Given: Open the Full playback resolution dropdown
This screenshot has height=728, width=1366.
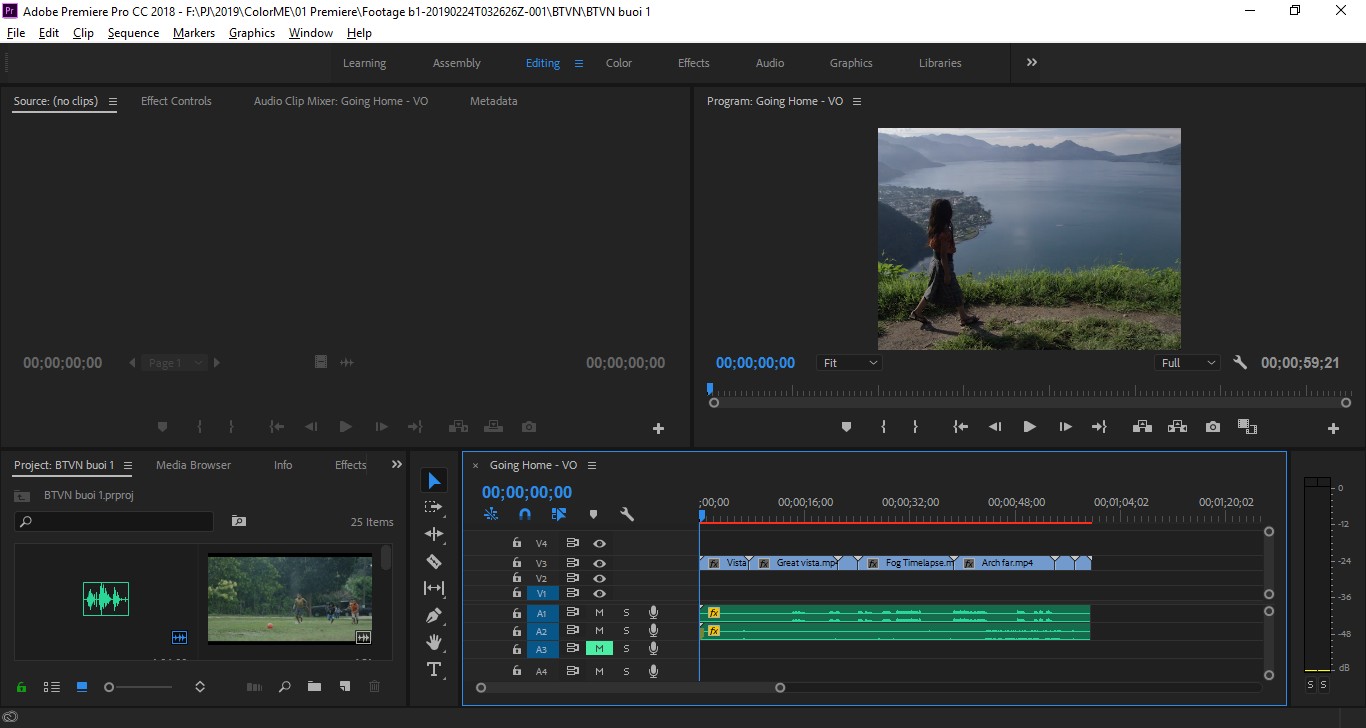Looking at the screenshot, I should click(x=1187, y=363).
